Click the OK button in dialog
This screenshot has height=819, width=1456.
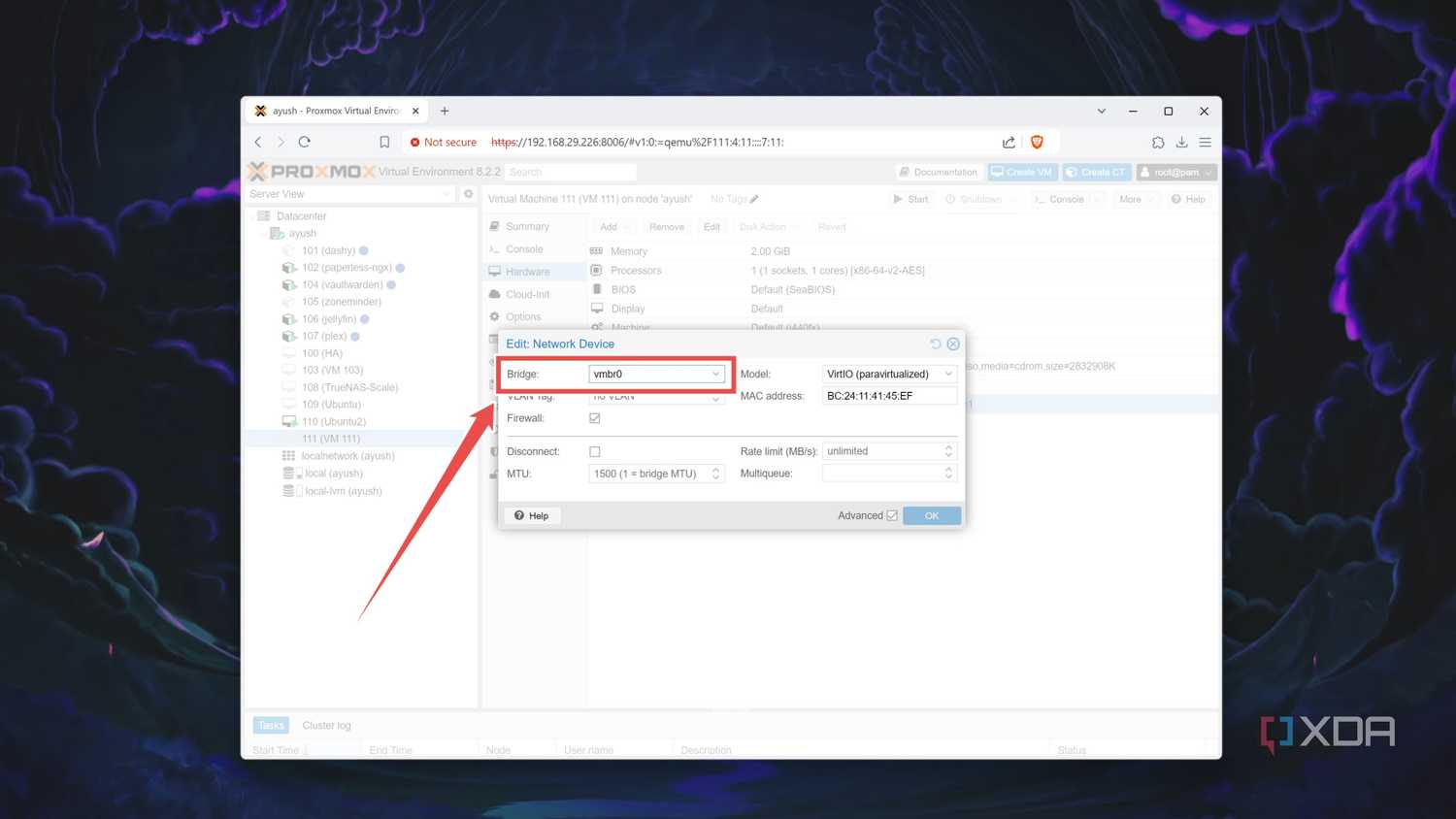point(932,515)
